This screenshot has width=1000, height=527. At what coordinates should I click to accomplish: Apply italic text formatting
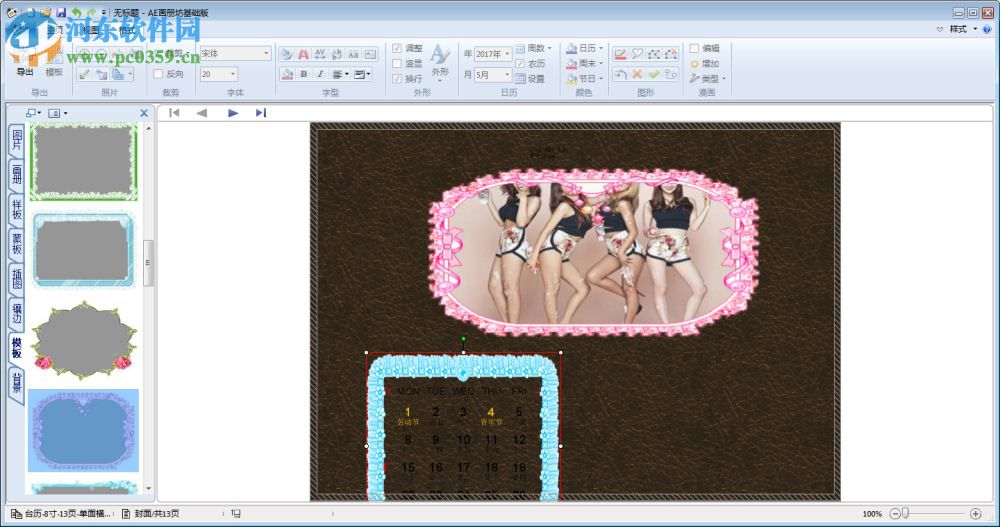click(x=320, y=74)
